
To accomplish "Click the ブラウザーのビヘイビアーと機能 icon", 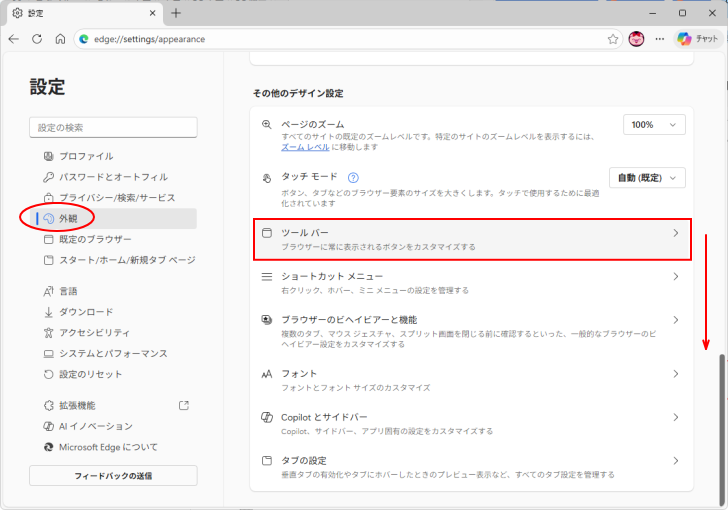I will (266, 320).
